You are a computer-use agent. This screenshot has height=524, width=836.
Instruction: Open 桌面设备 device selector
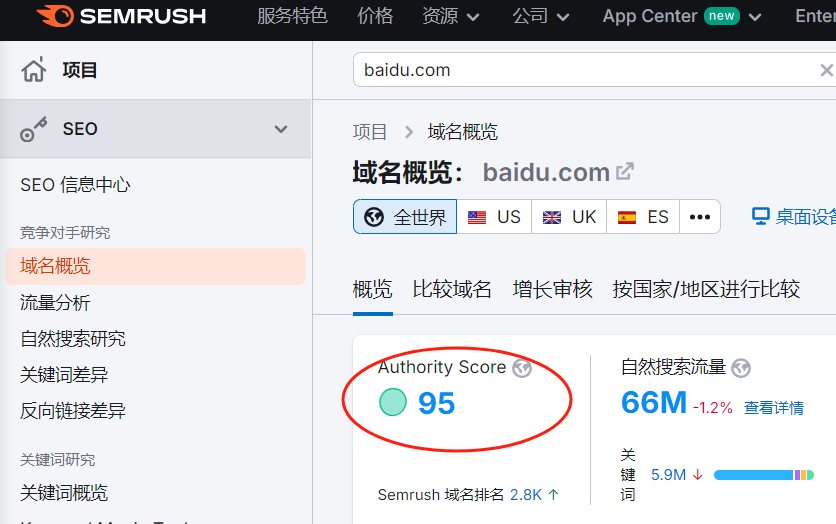pyautogui.click(x=793, y=216)
